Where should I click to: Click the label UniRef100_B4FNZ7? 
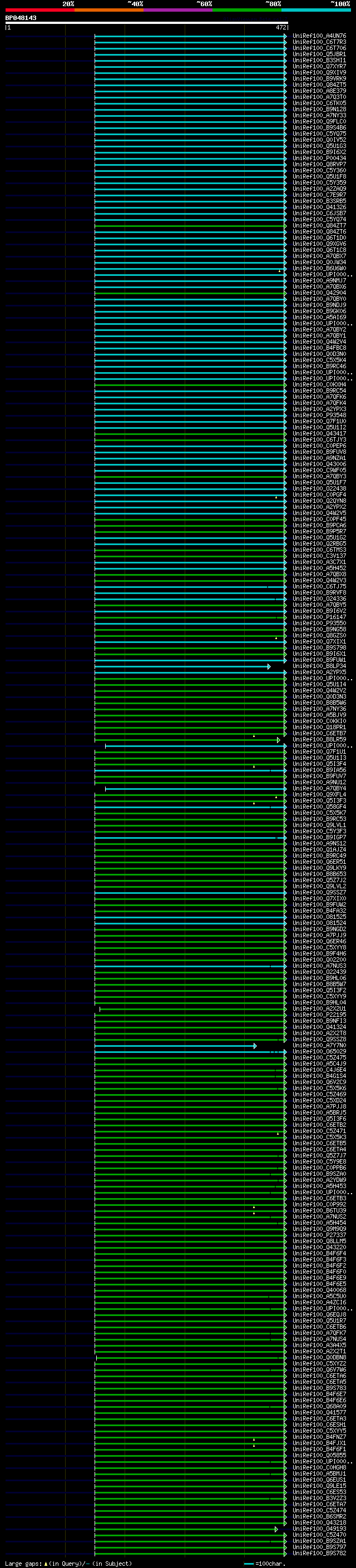click(319, 1437)
